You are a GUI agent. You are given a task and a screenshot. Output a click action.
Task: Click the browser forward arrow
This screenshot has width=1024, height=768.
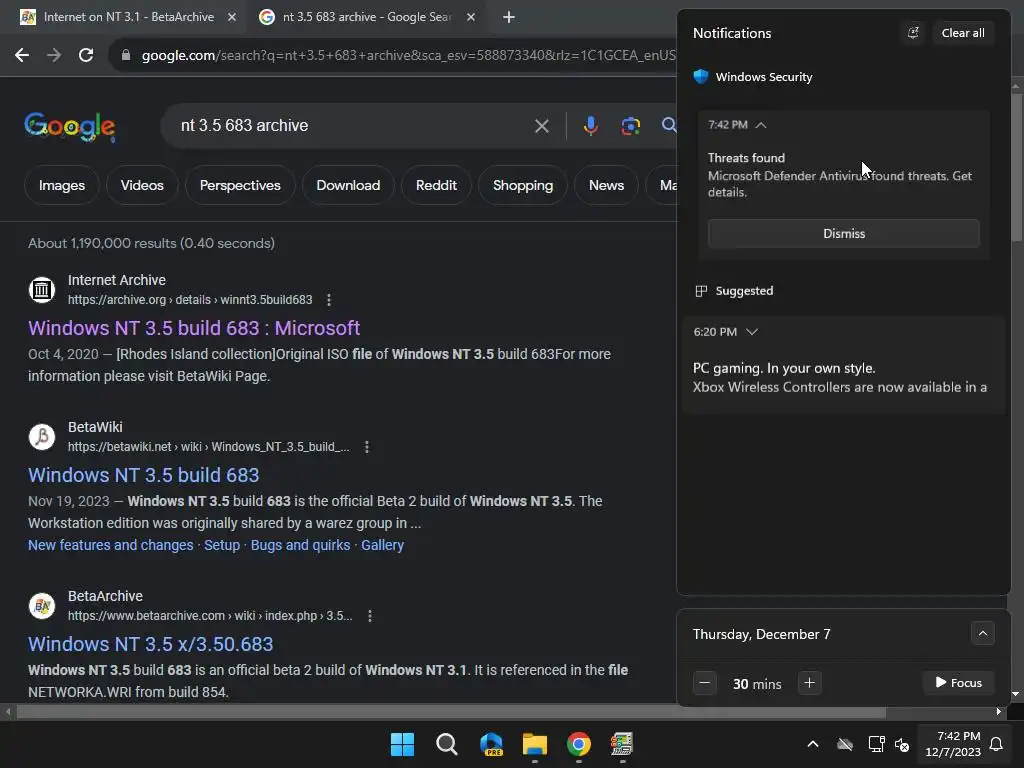pos(54,56)
